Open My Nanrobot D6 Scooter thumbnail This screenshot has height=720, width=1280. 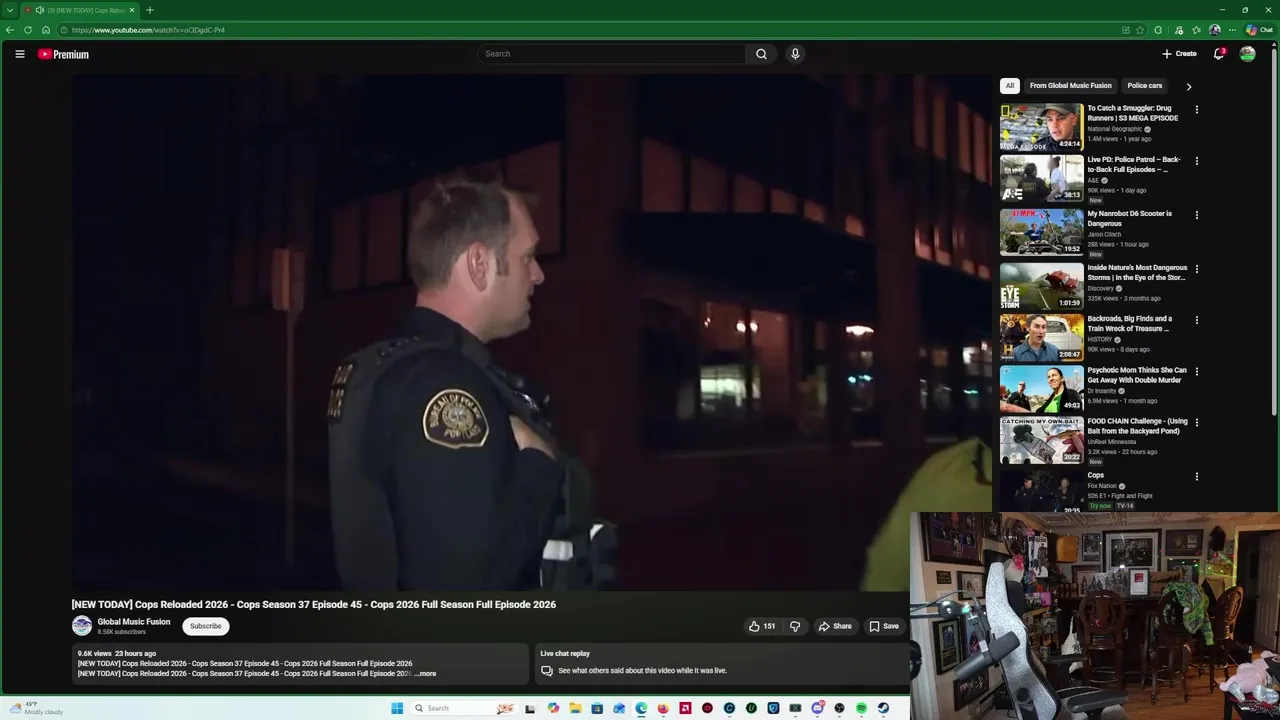click(1041, 232)
